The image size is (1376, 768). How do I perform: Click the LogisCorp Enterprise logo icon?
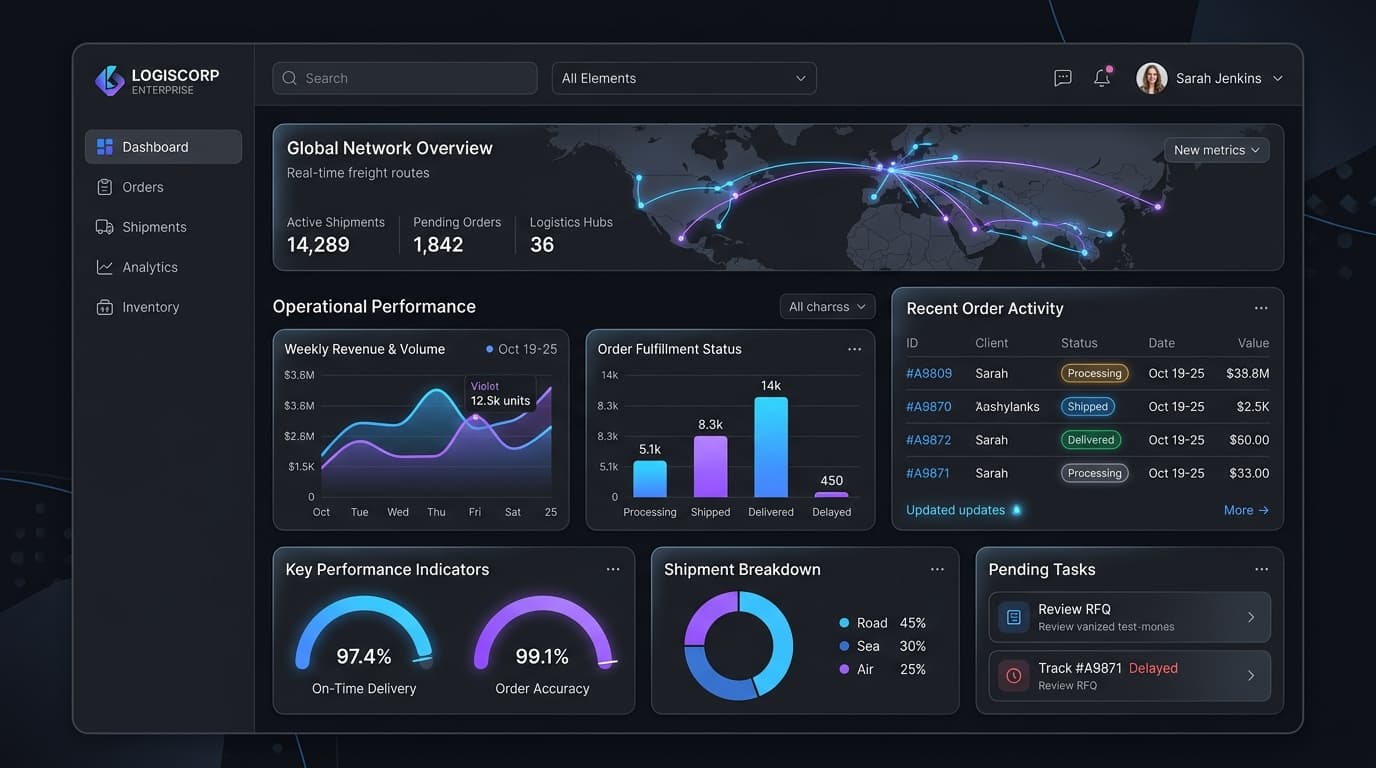[x=110, y=81]
